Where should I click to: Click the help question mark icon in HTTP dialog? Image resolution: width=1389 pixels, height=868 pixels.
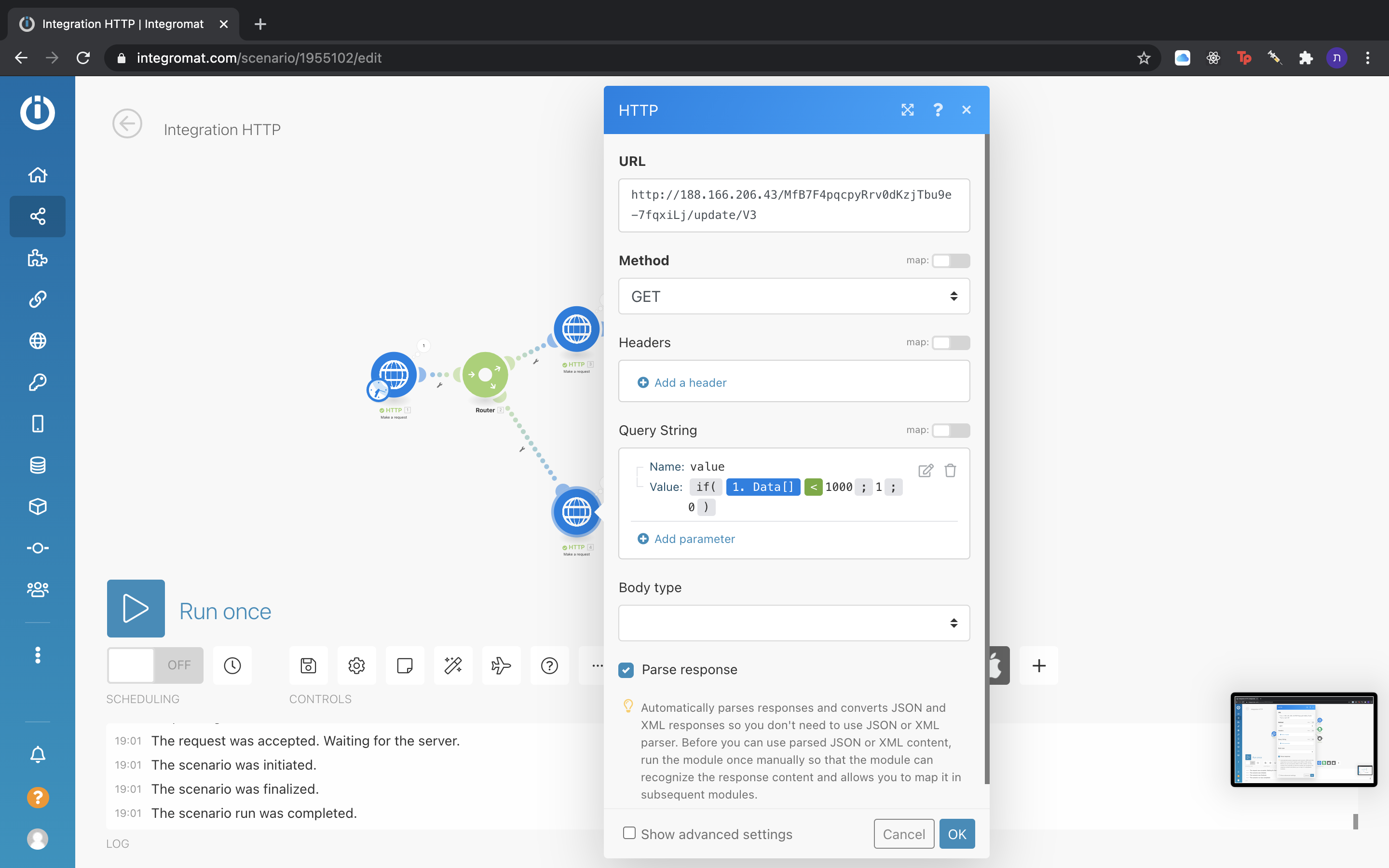click(937, 110)
